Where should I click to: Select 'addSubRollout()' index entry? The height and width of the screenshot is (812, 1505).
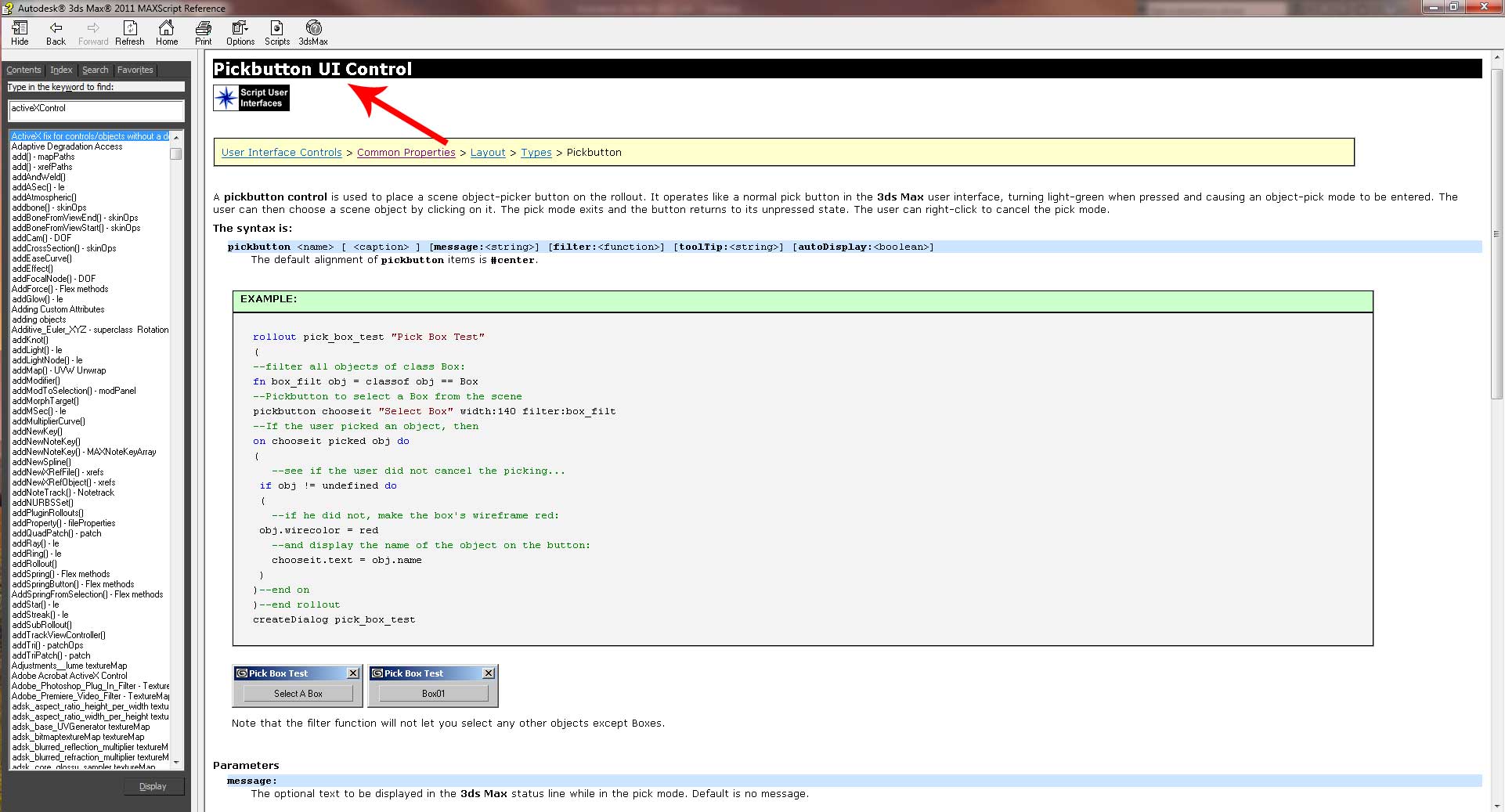42,625
